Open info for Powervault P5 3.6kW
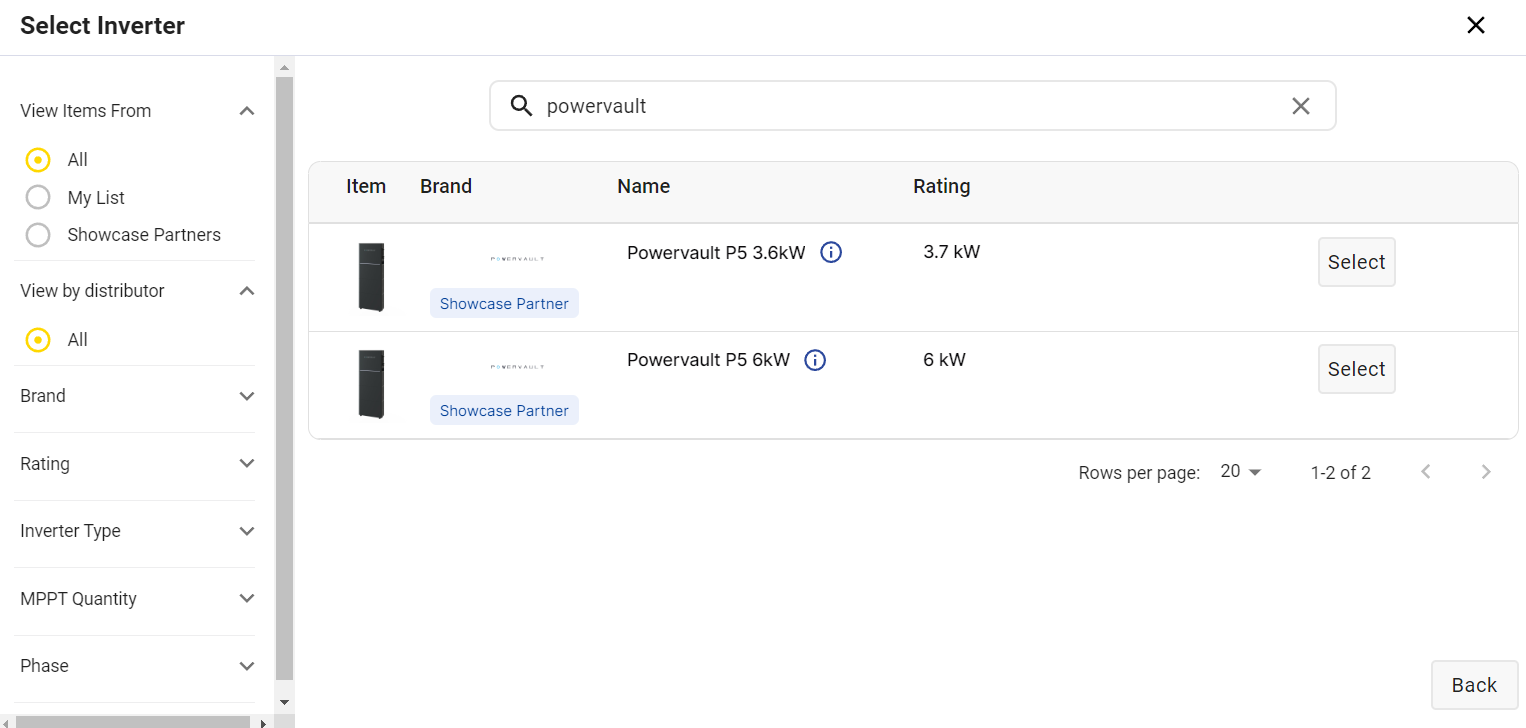Screen dimensions: 1526x728 [831, 253]
